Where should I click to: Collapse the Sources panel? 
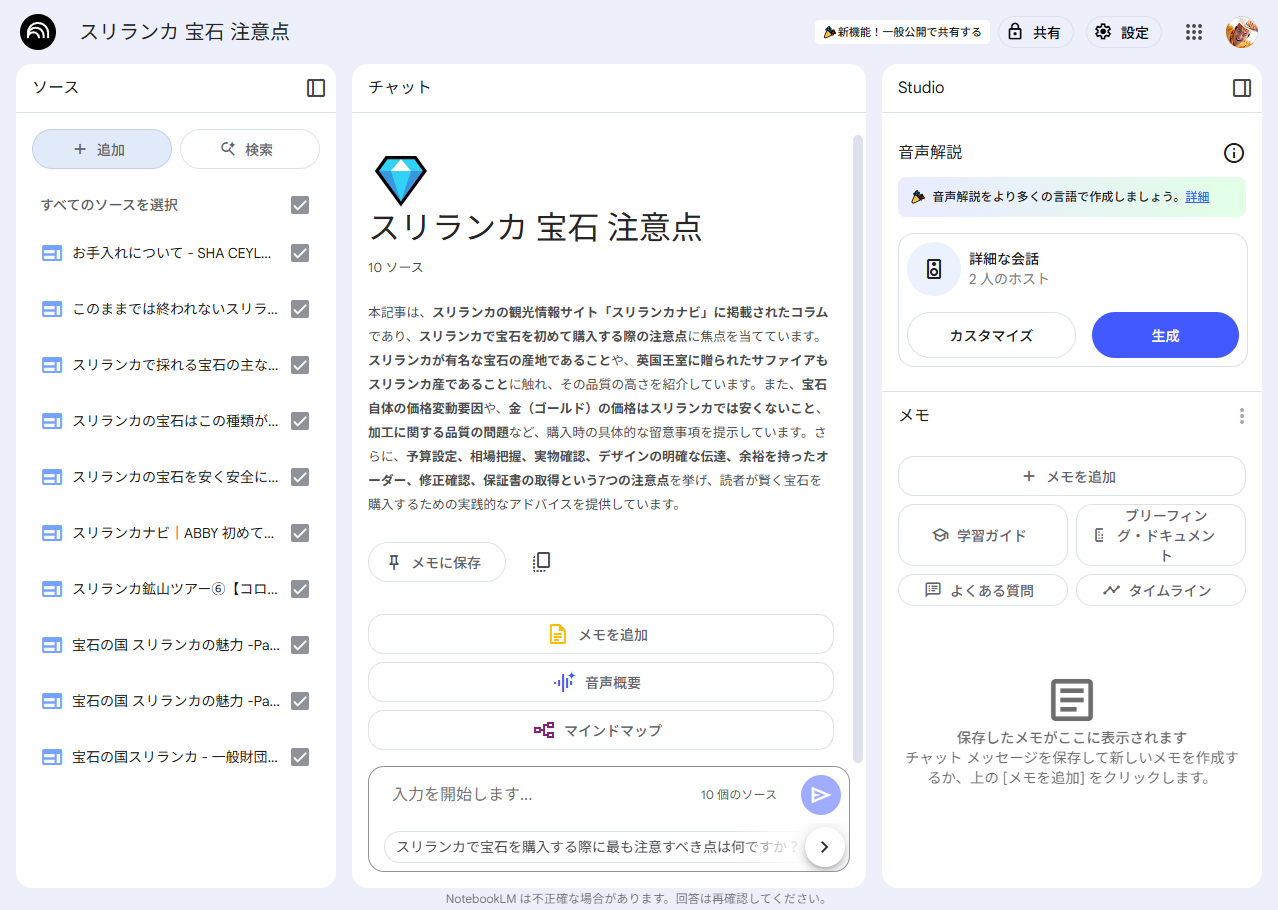tap(316, 88)
